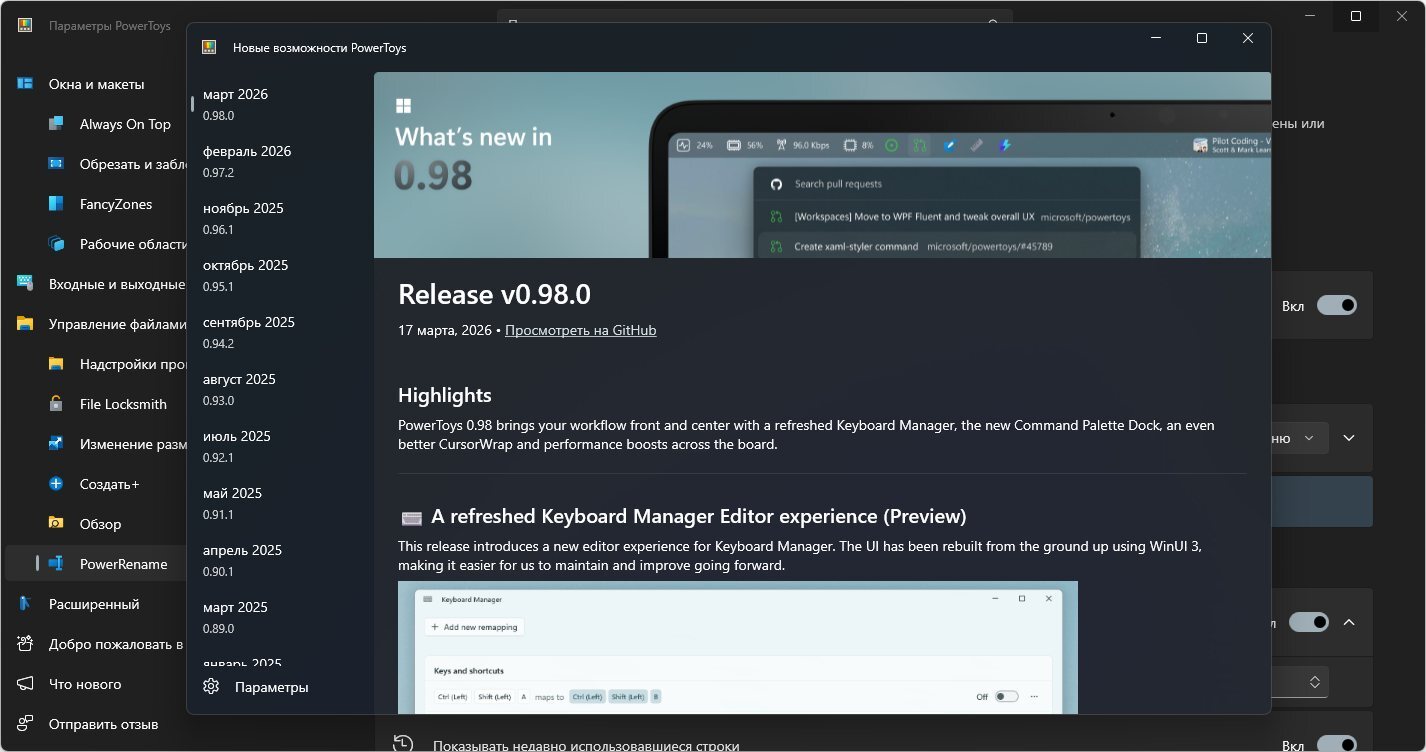Expand the chevron next to the dropdown
Screen dimensions: 1426x752
coord(1349,438)
